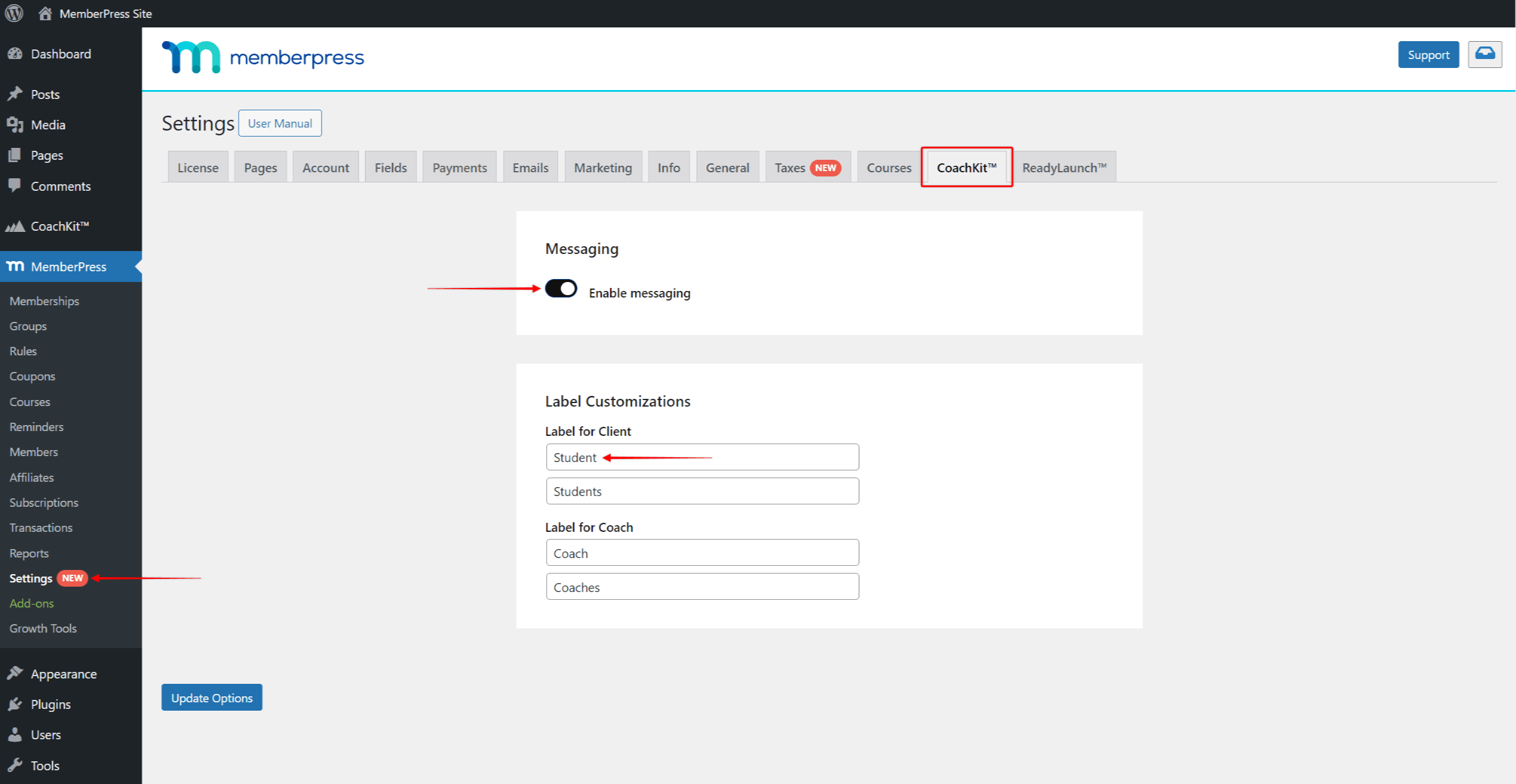Switch to the Marketing tab

point(603,168)
